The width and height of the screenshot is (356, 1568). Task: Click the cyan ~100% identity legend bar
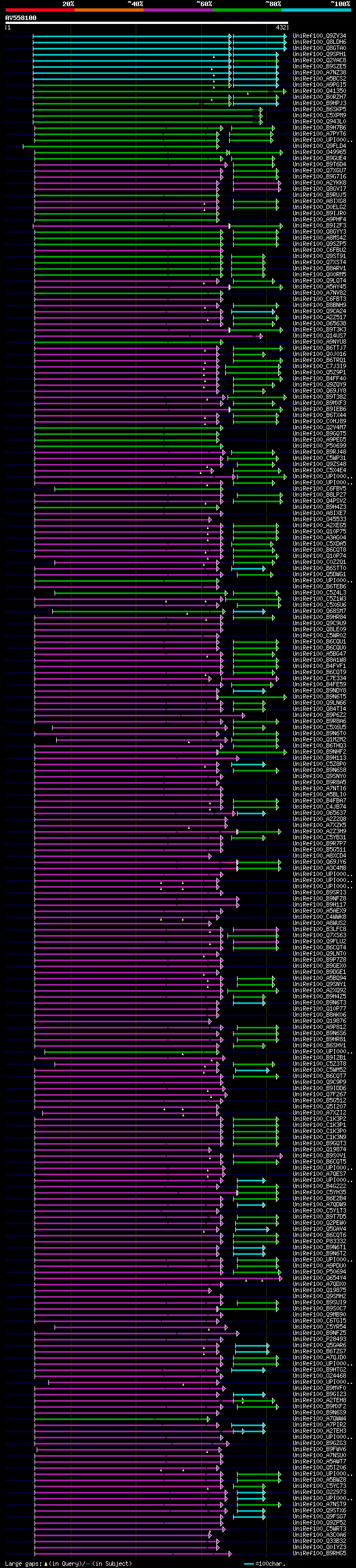point(316,10)
